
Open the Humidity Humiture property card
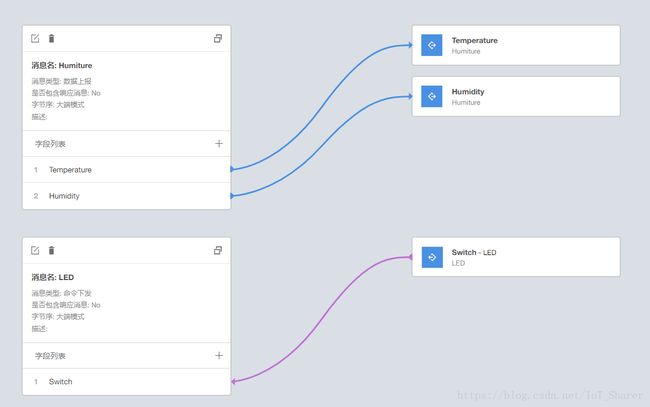click(x=516, y=97)
